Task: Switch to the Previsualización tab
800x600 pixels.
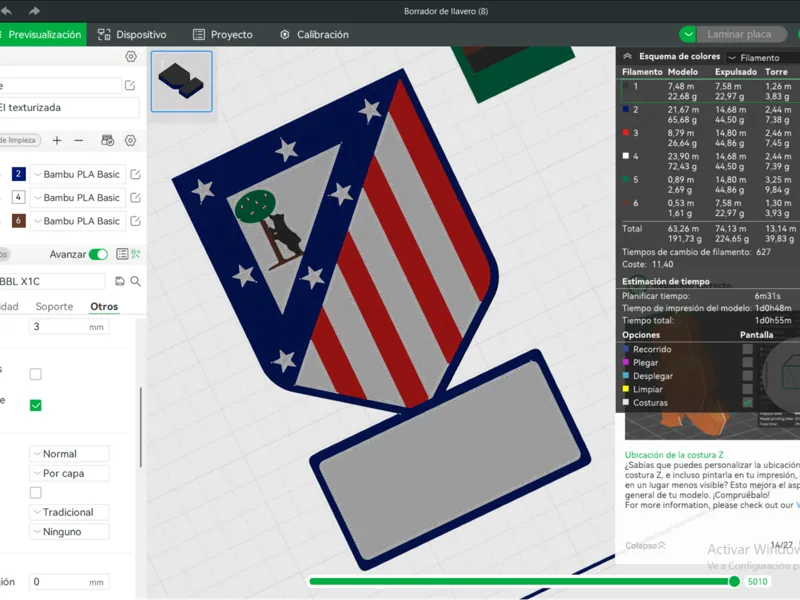Action: tap(43, 34)
